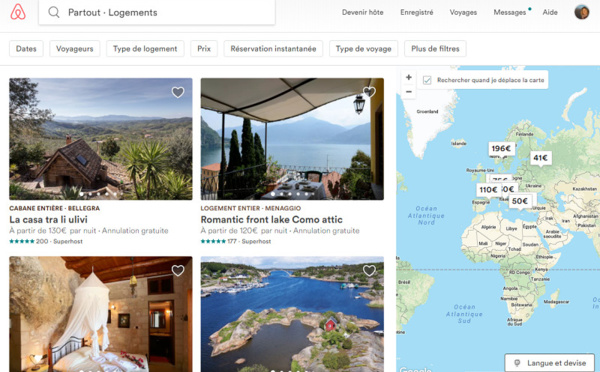
Task: Click the Airbnb logo icon
Action: tap(18, 12)
